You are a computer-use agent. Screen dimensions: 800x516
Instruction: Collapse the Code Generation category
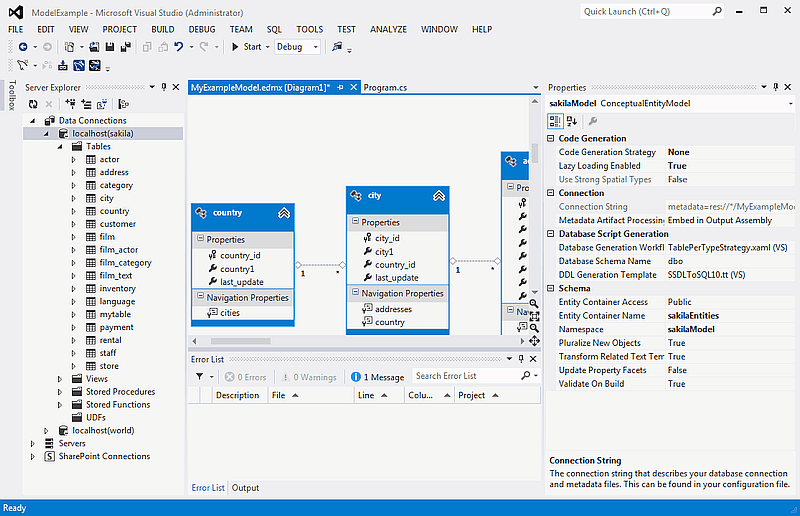click(x=551, y=138)
